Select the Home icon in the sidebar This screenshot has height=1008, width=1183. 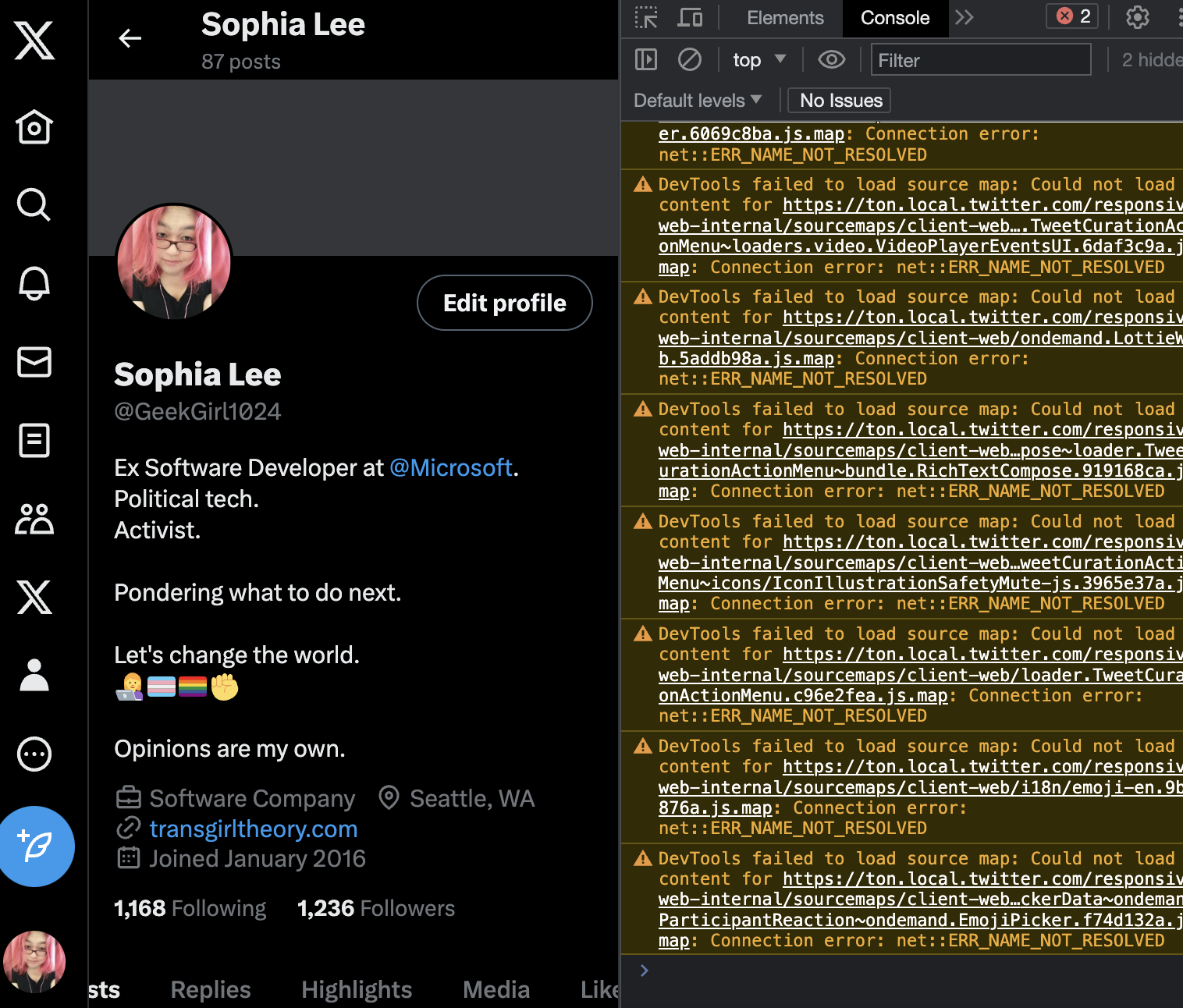34,127
